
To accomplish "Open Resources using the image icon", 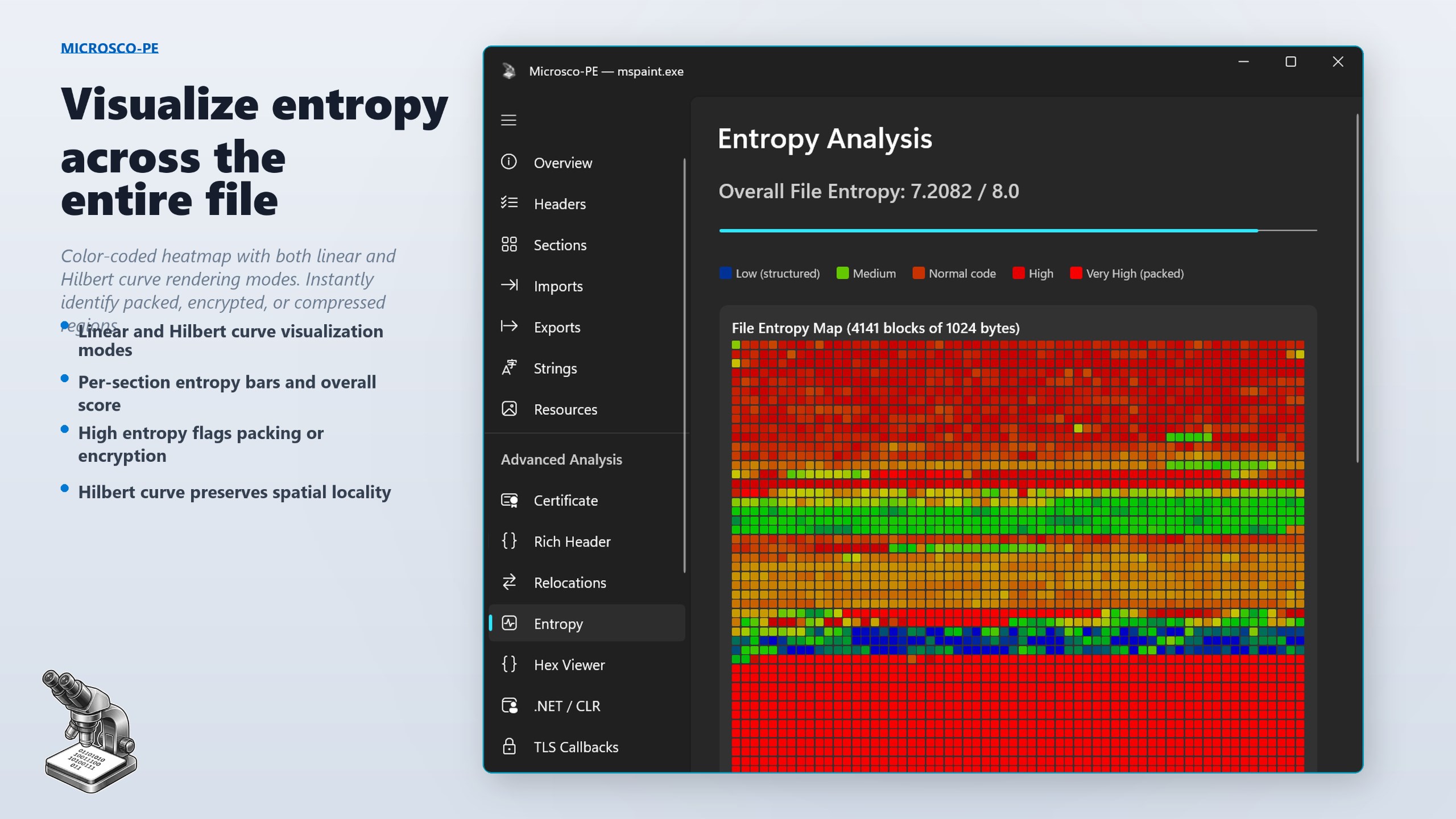I will coord(508,409).
